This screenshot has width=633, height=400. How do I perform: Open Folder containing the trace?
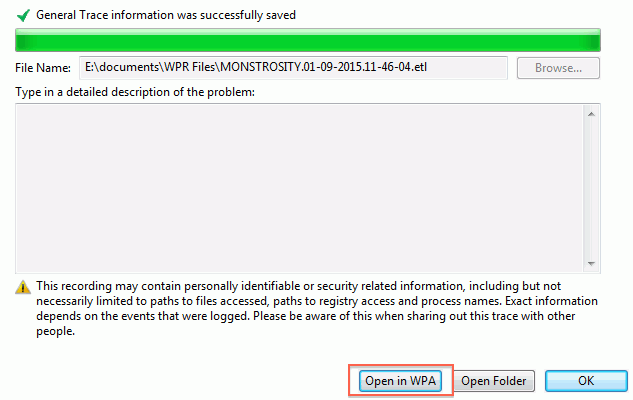point(493,381)
